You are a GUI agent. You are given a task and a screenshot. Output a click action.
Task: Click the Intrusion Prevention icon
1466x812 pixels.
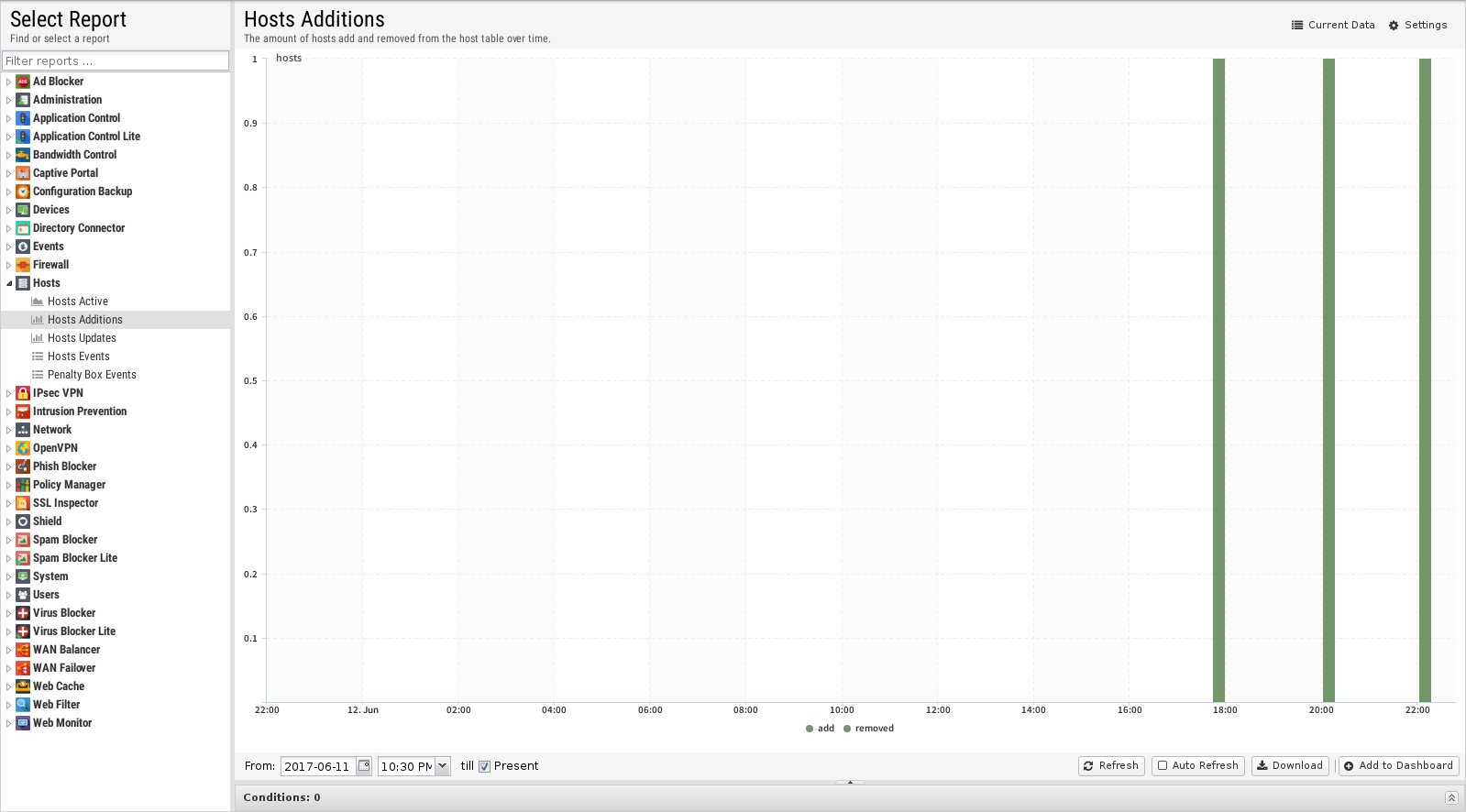23,411
